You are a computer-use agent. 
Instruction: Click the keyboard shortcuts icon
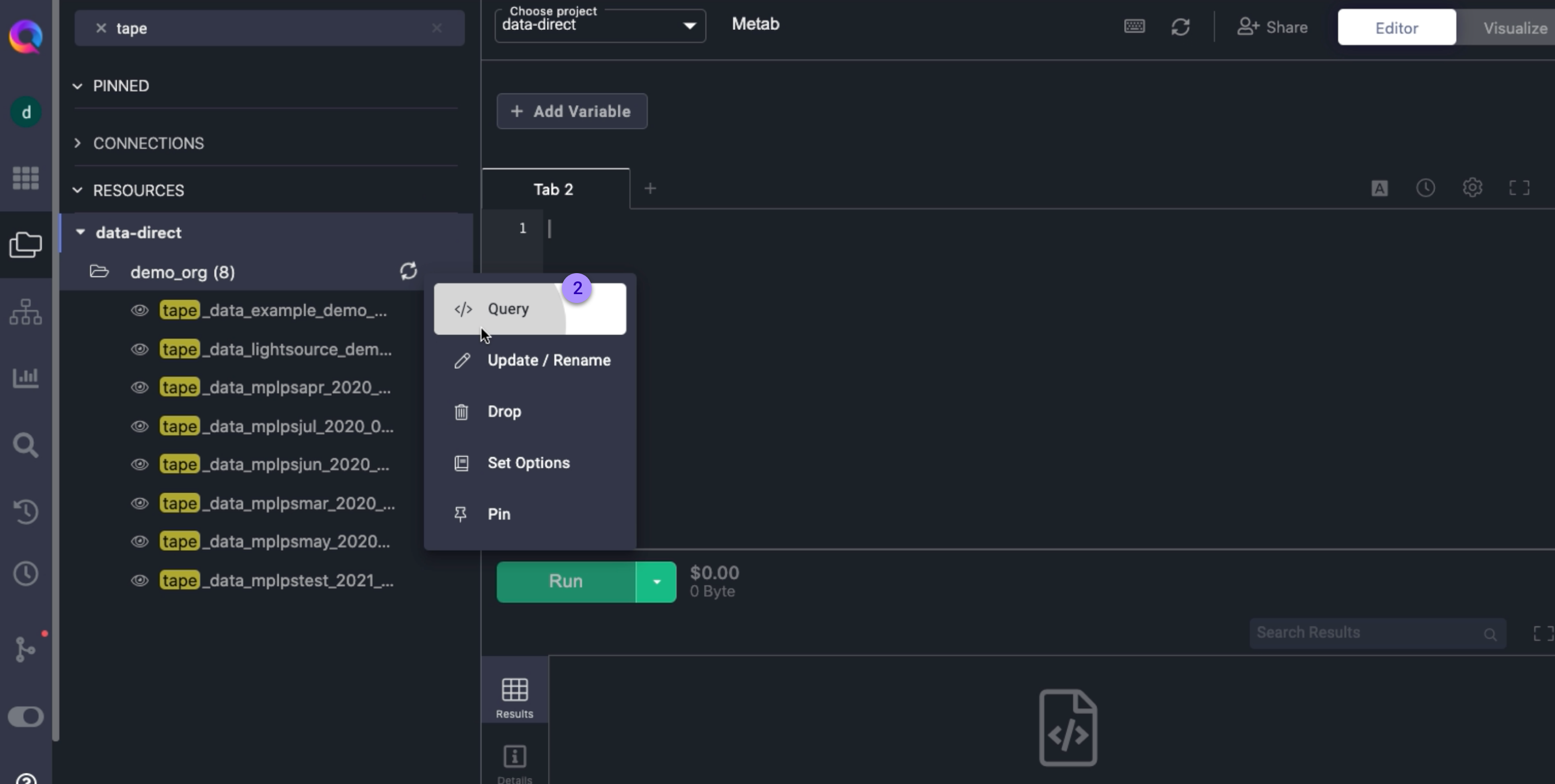[x=1134, y=27]
